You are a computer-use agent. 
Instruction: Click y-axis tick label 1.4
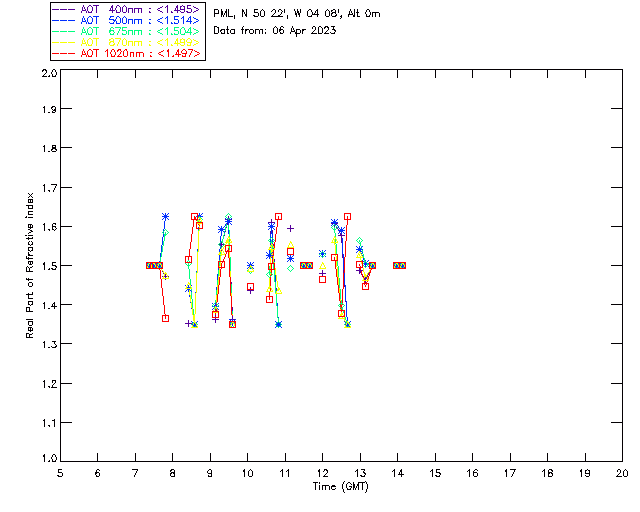49,305
